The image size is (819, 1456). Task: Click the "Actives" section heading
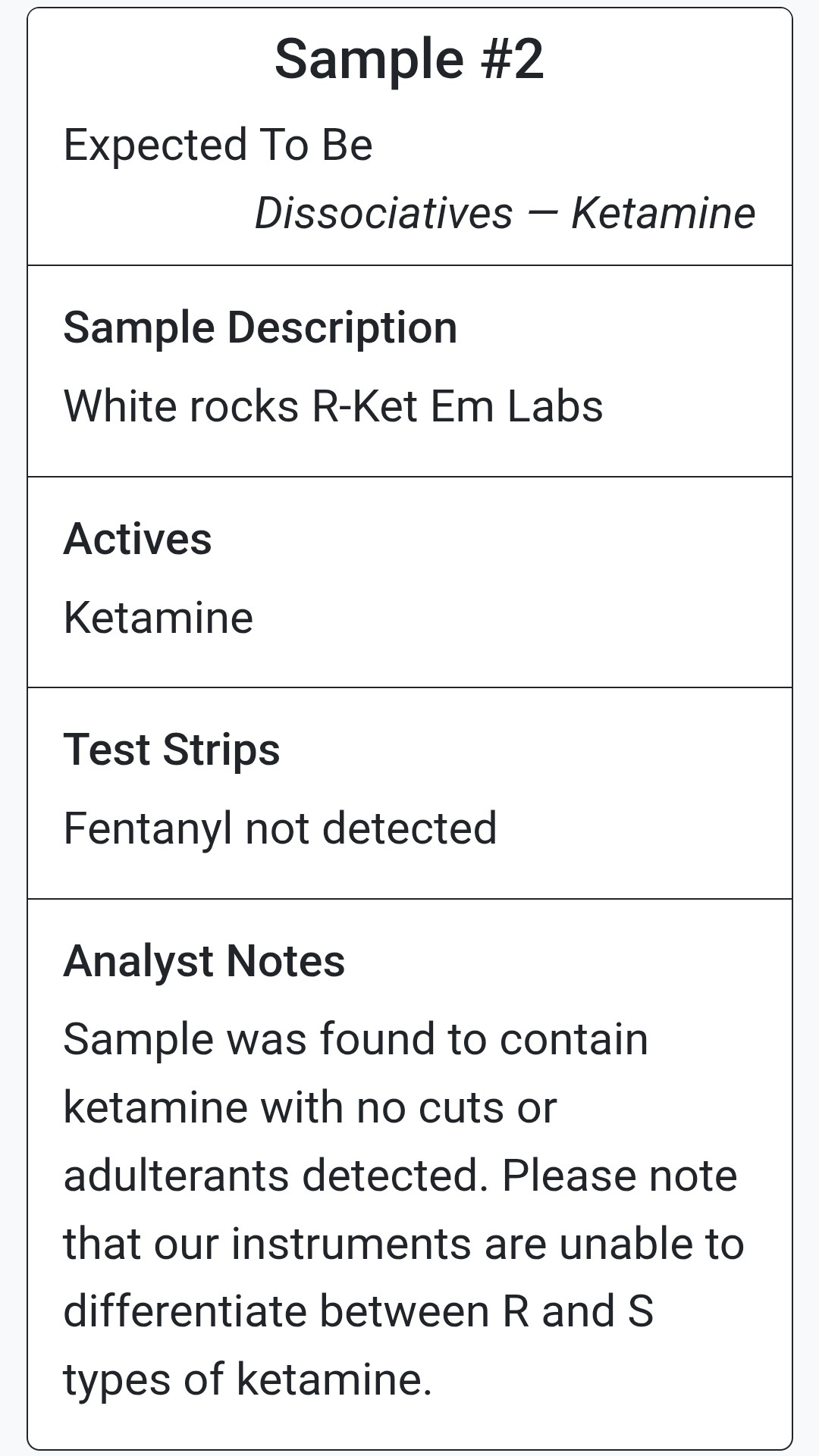point(137,539)
